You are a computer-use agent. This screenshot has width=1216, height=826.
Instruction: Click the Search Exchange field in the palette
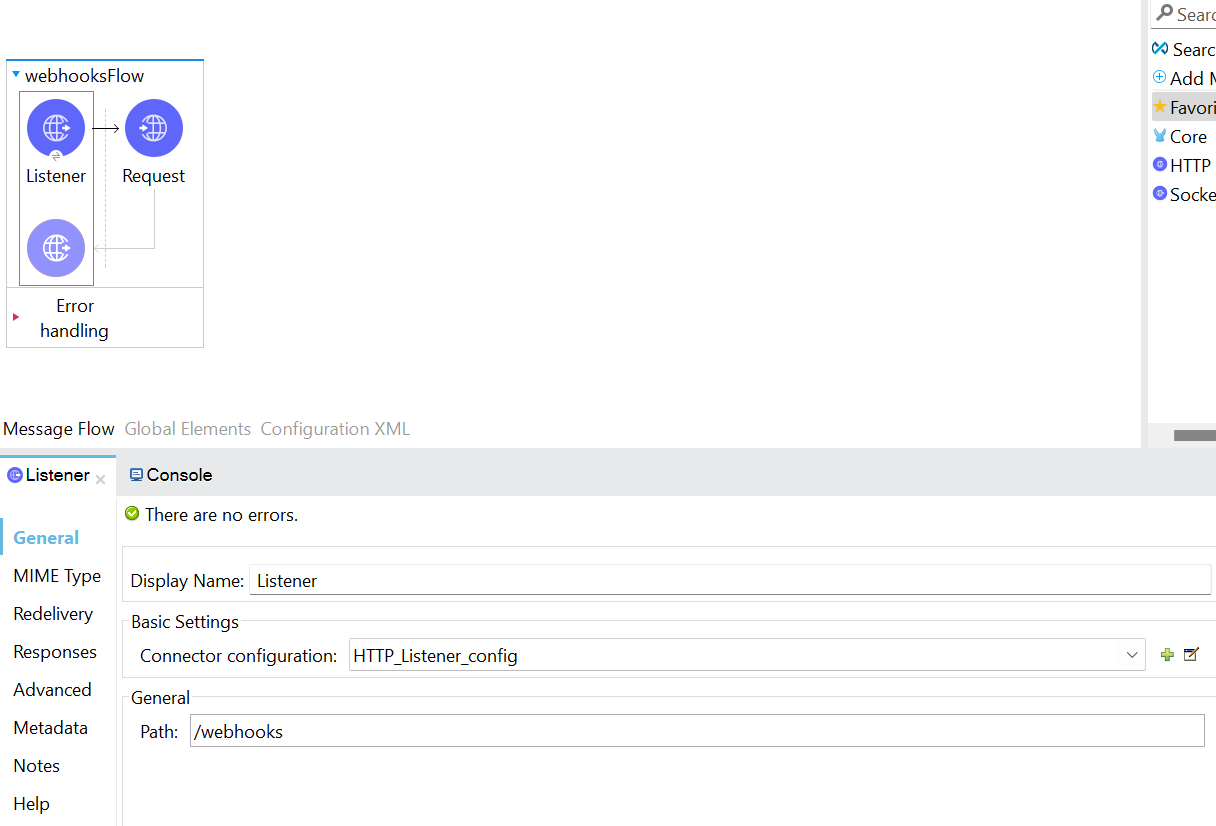[1193, 14]
